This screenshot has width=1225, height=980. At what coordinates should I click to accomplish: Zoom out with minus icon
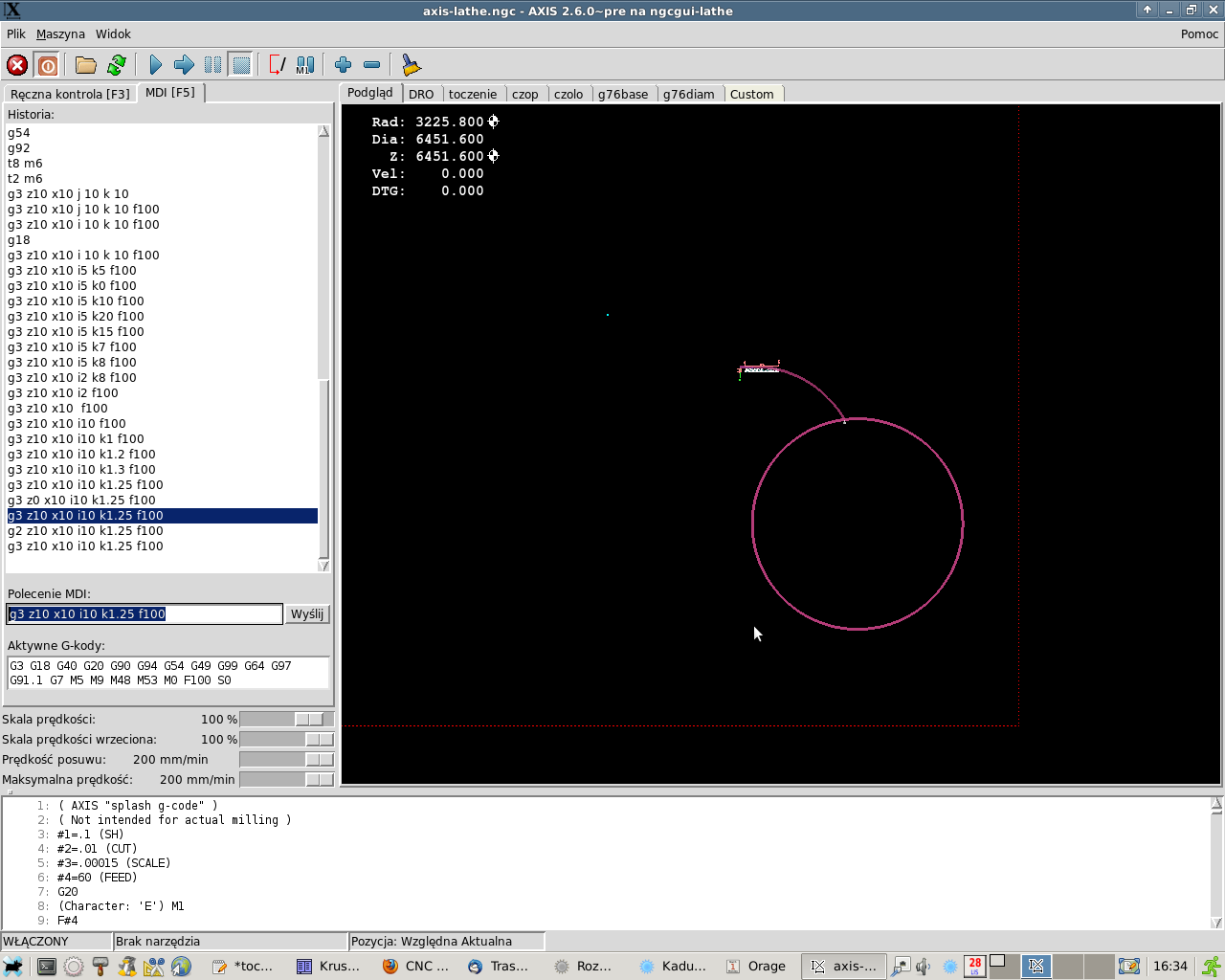point(372,65)
